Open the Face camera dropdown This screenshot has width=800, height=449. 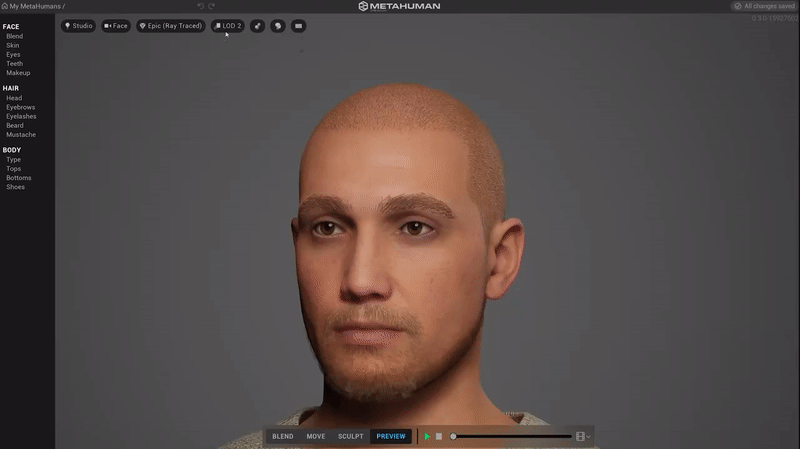coord(116,26)
